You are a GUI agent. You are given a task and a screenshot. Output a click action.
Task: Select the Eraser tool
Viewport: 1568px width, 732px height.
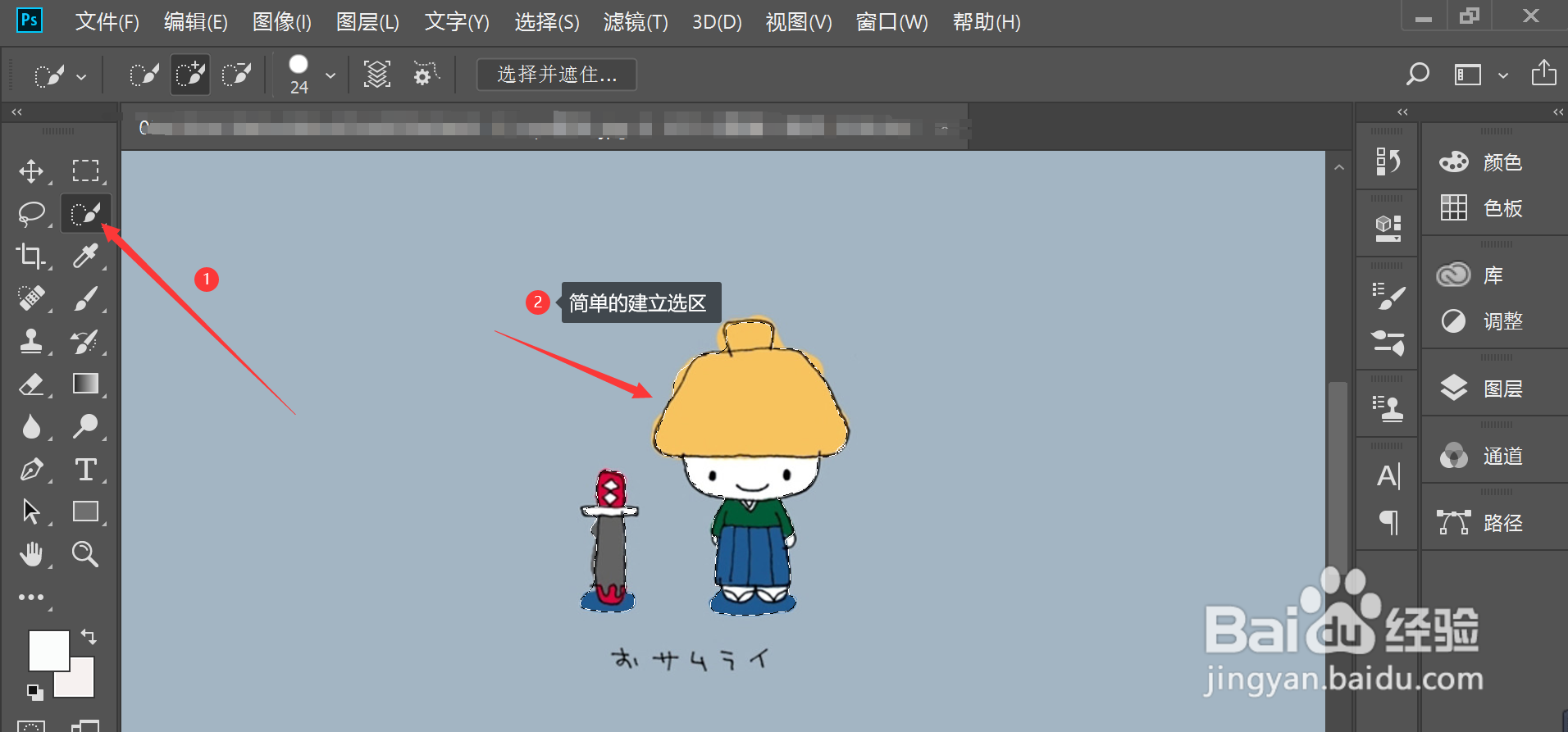click(31, 384)
